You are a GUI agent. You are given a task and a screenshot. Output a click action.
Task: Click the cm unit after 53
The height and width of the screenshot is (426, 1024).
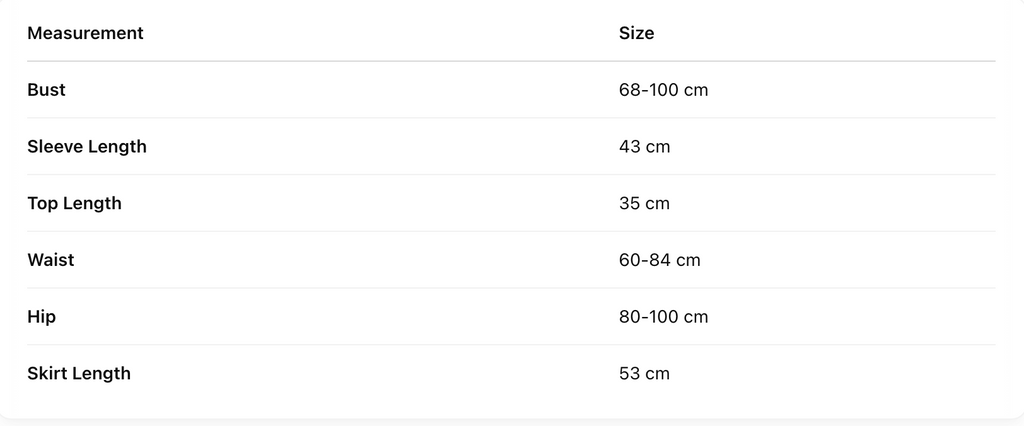click(x=657, y=374)
